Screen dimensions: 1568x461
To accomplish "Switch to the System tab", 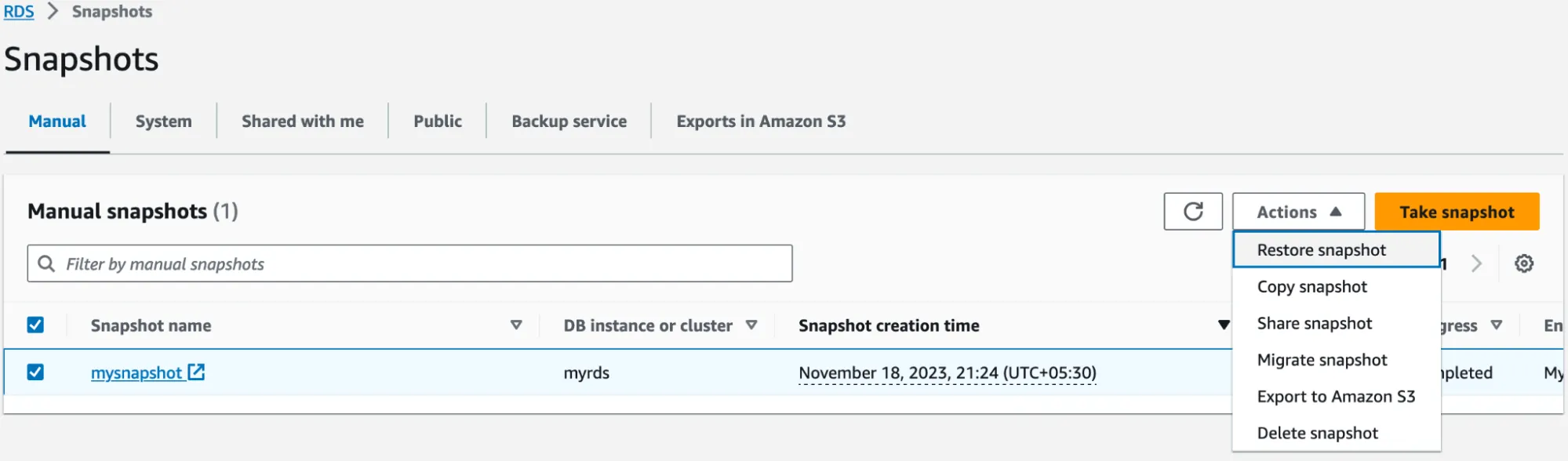I will 162,121.
